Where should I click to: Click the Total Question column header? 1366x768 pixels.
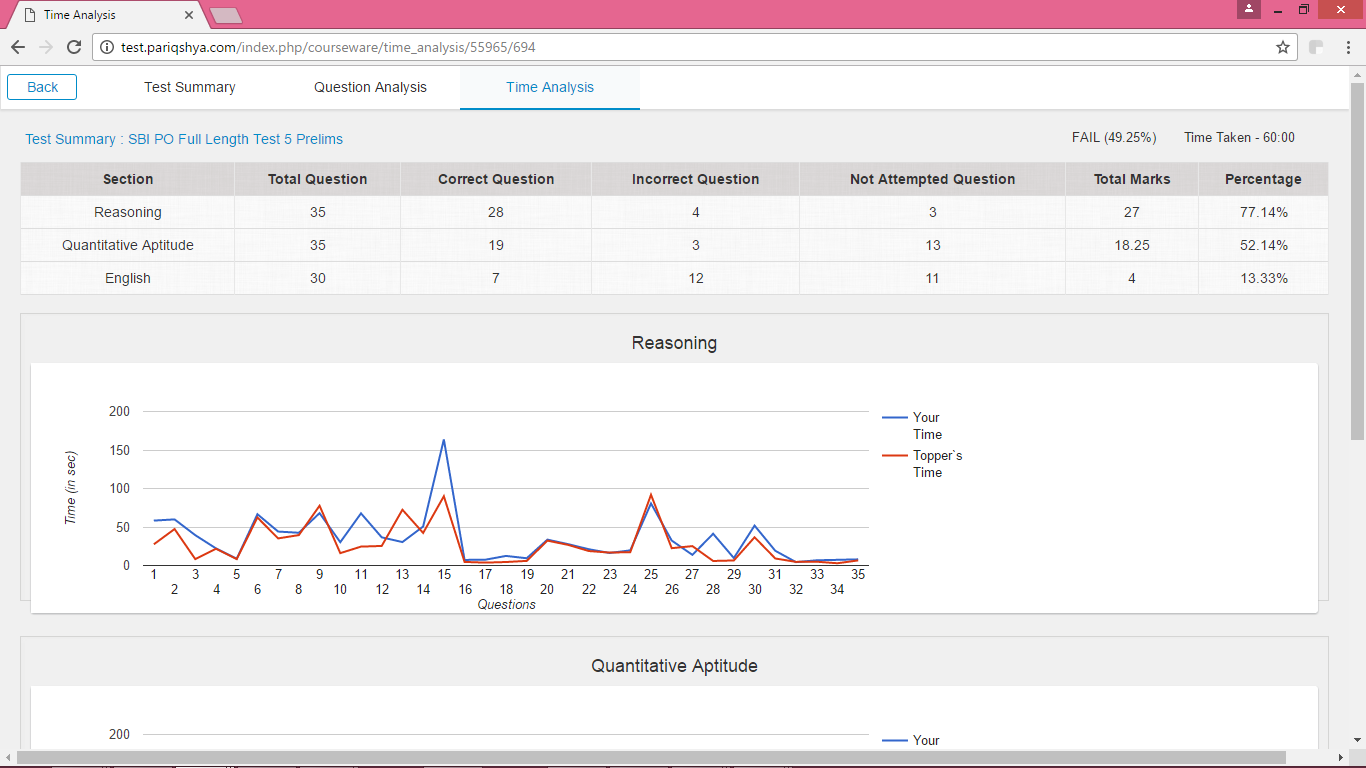point(317,179)
